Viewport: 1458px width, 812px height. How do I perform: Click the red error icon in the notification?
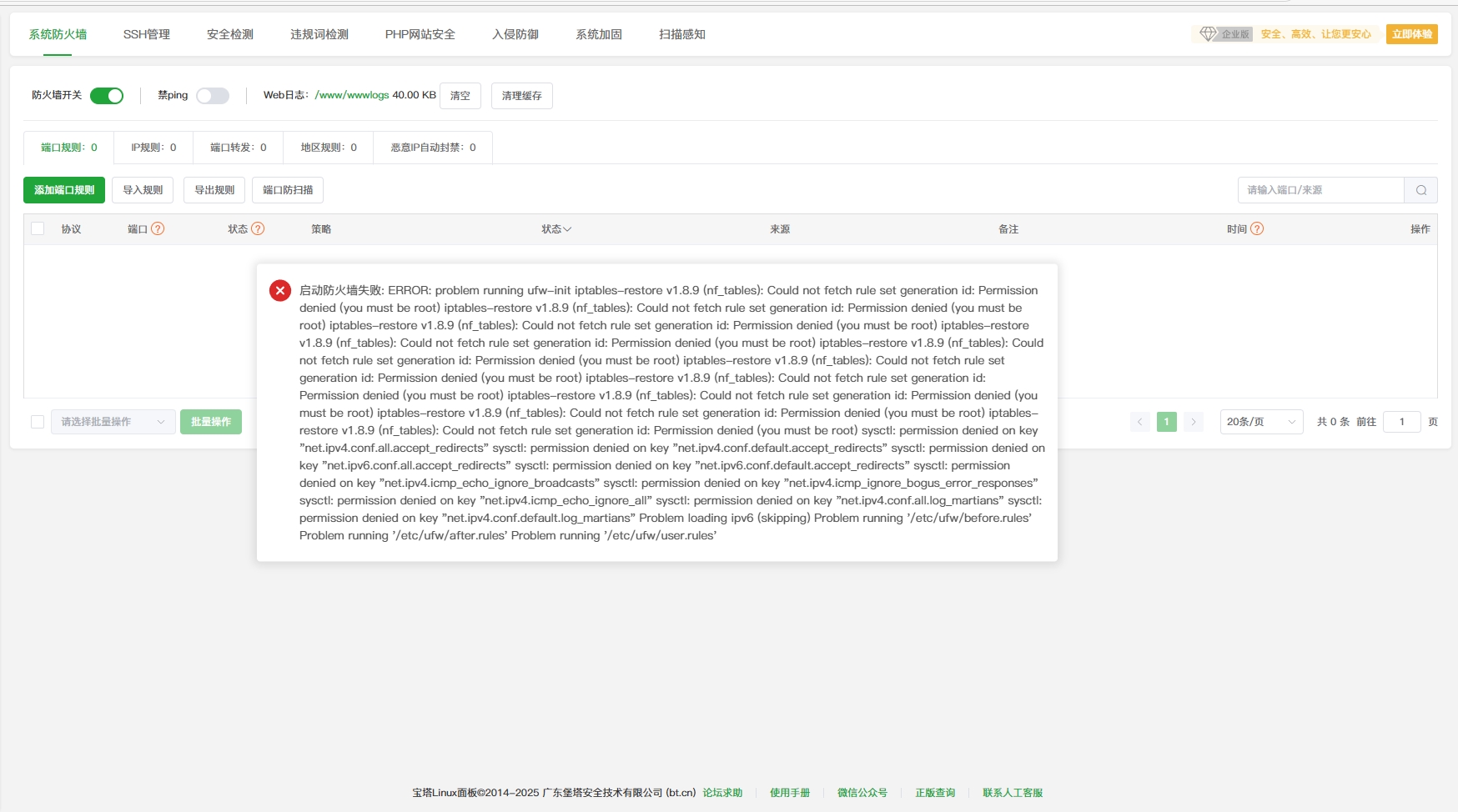(x=280, y=290)
